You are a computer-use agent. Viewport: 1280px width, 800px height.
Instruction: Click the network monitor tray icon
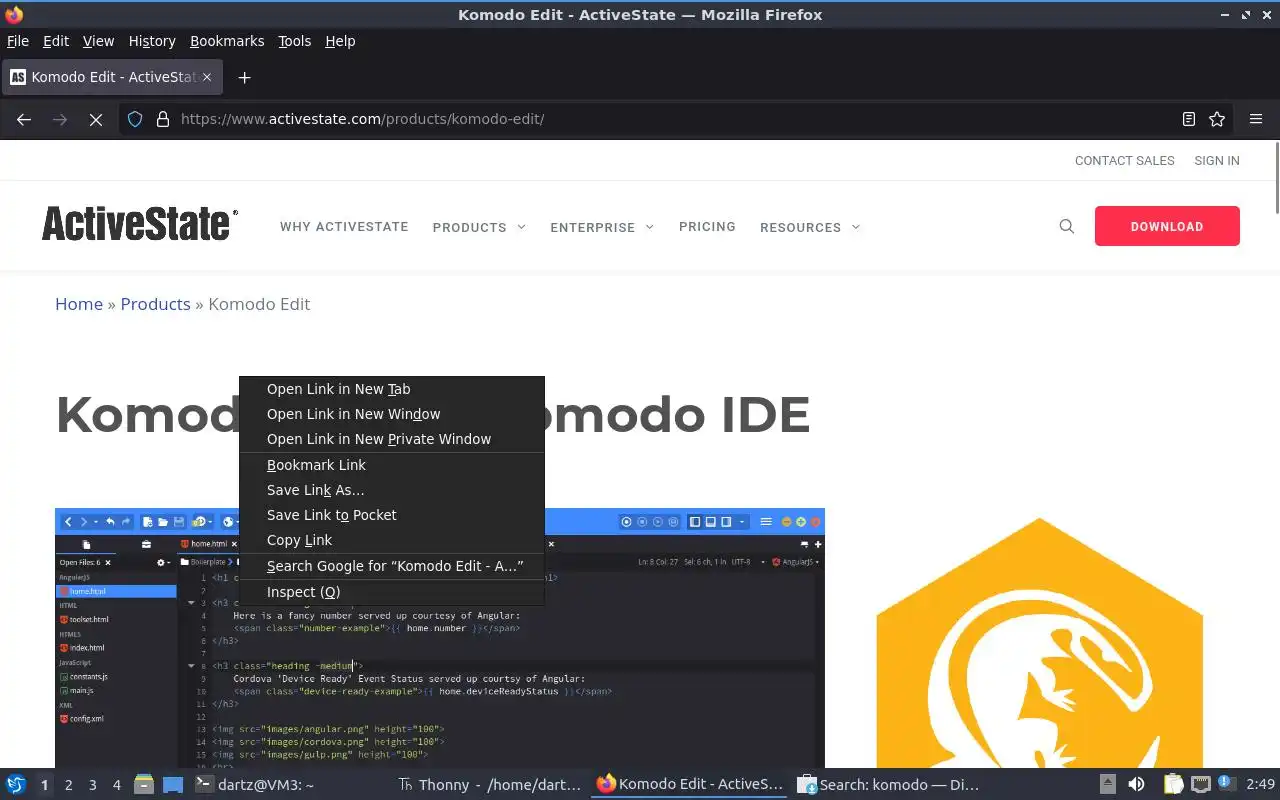[1201, 785]
